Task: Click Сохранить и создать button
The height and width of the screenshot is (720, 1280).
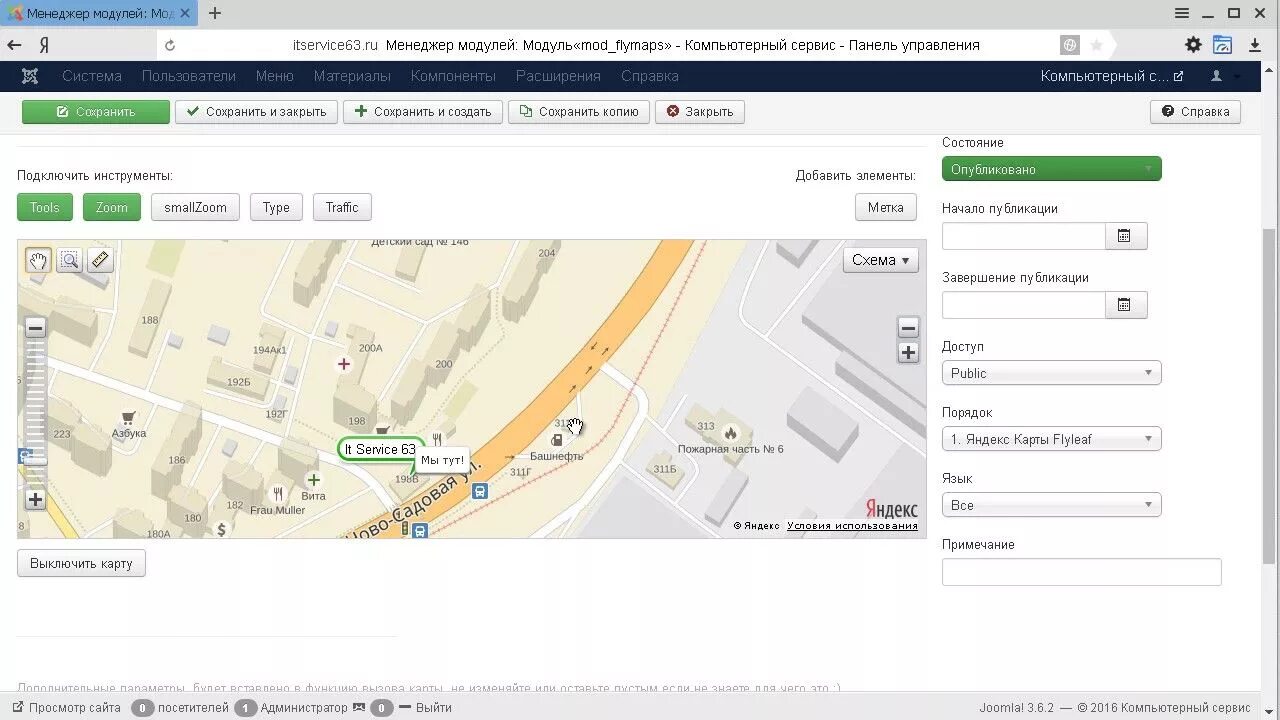Action: pos(423,112)
